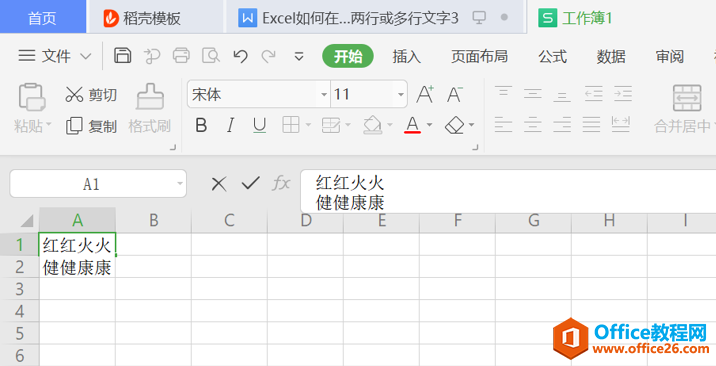Viewport: 716px width, 366px height.
Task: Go to the 公式 ribbon tab
Action: [553, 57]
